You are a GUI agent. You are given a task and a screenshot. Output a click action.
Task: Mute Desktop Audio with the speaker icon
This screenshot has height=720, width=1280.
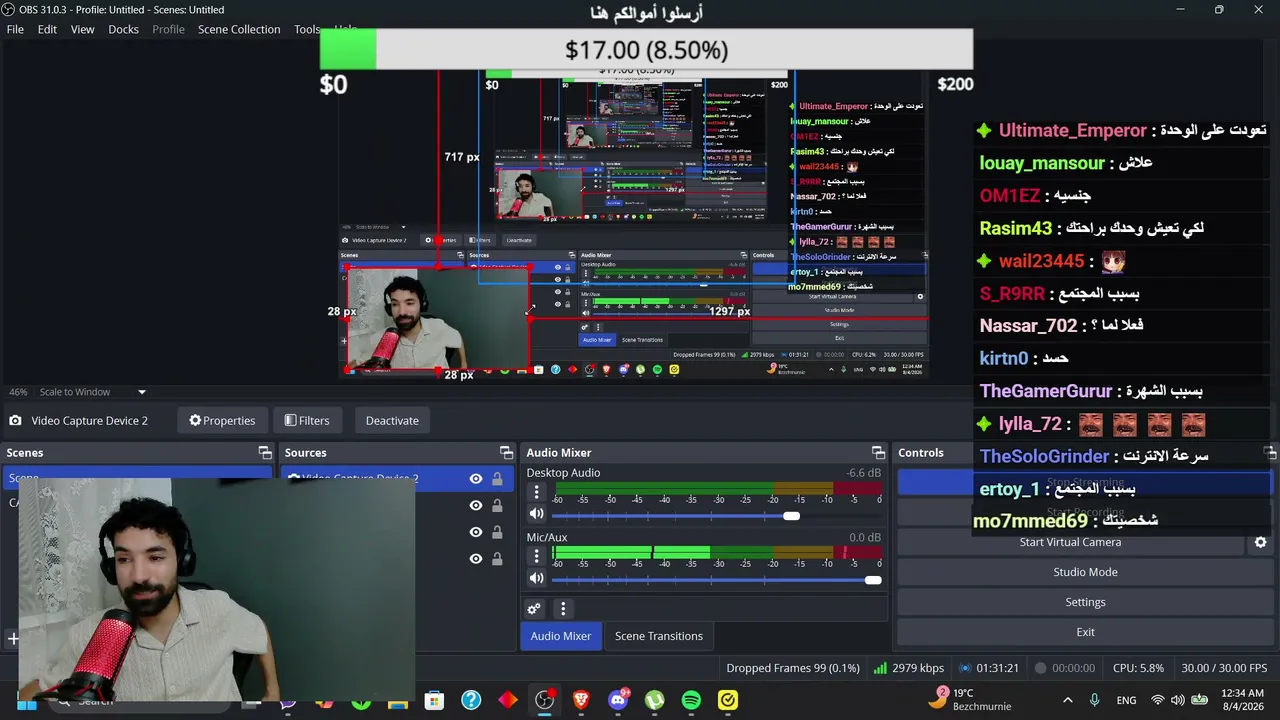pyautogui.click(x=536, y=514)
